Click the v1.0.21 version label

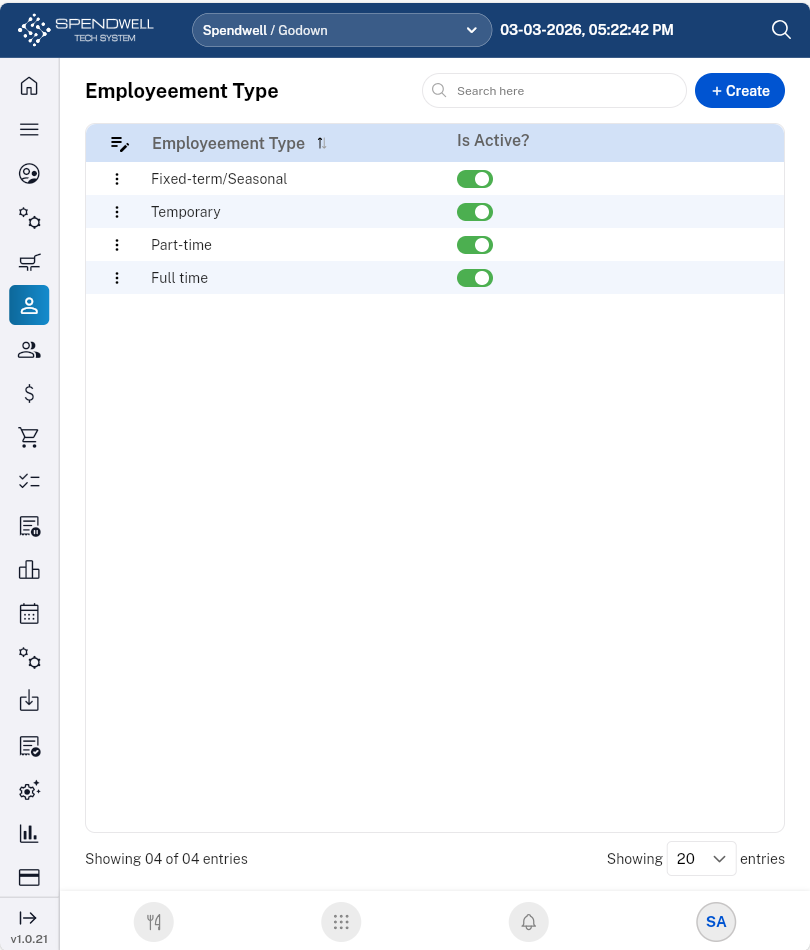point(29,939)
